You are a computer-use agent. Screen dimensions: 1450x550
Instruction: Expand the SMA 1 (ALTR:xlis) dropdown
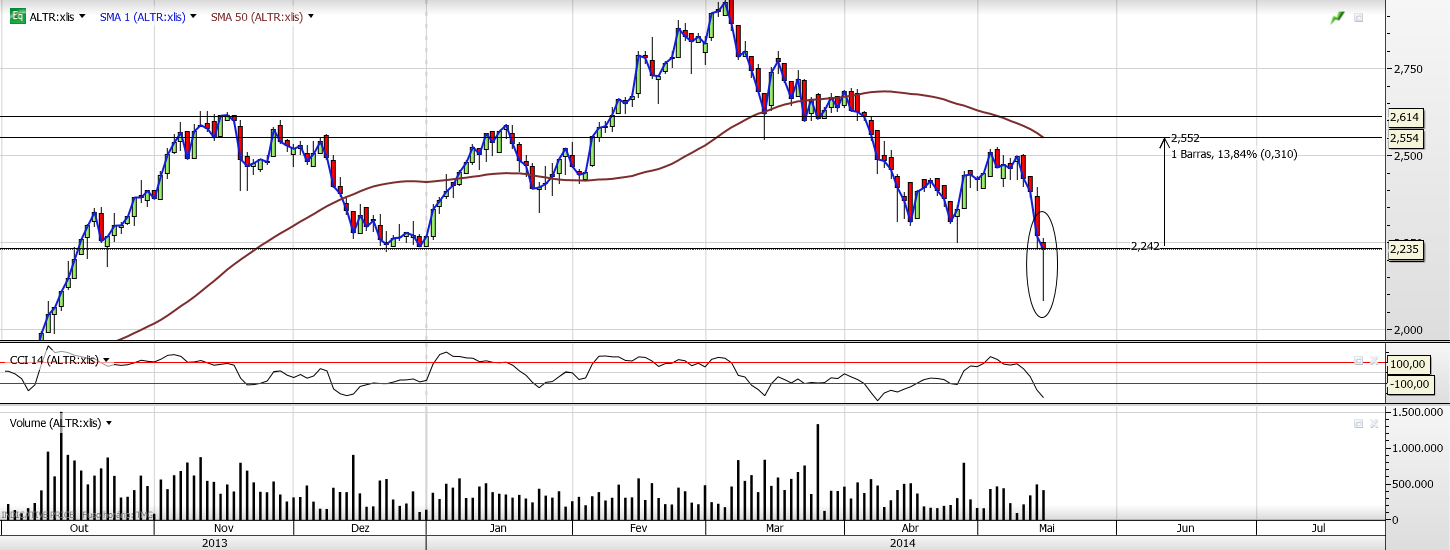[192, 17]
